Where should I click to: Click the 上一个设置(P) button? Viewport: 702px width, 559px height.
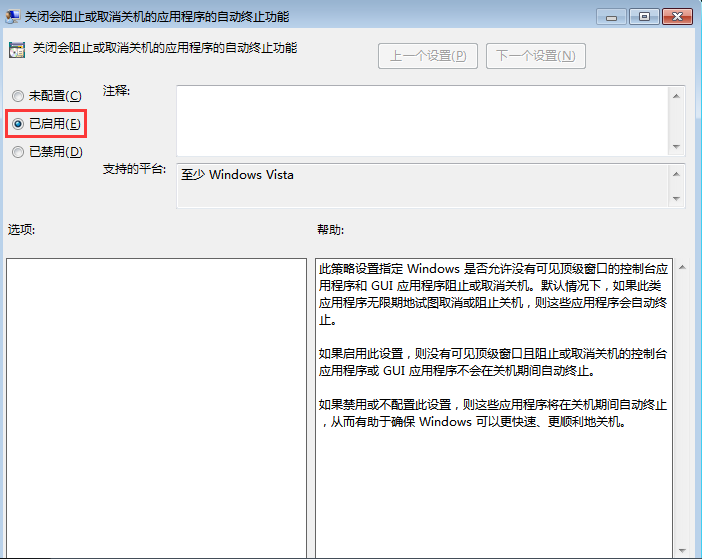click(427, 56)
